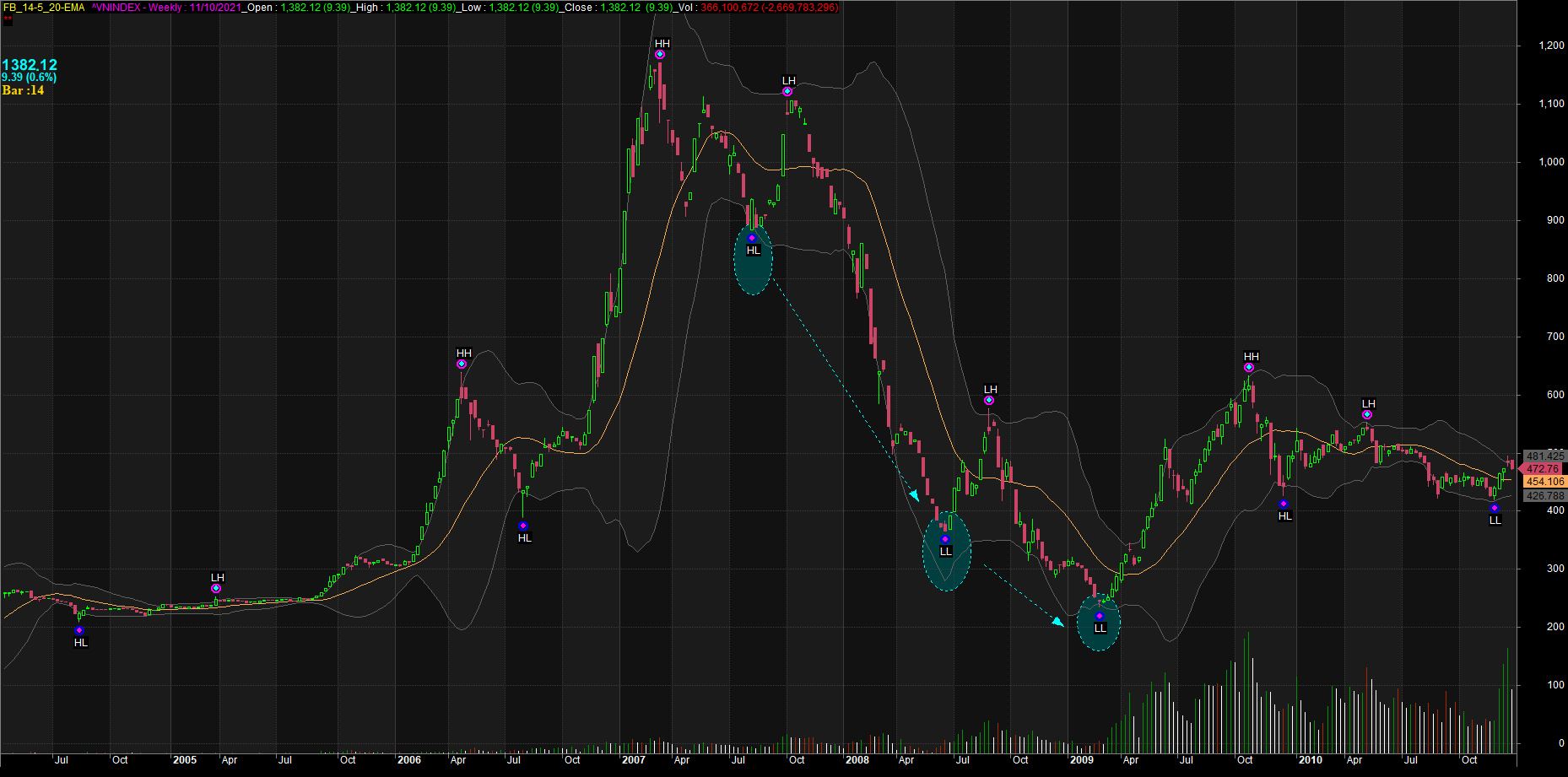Click the cyan 1382.12 last price readout

(x=30, y=65)
